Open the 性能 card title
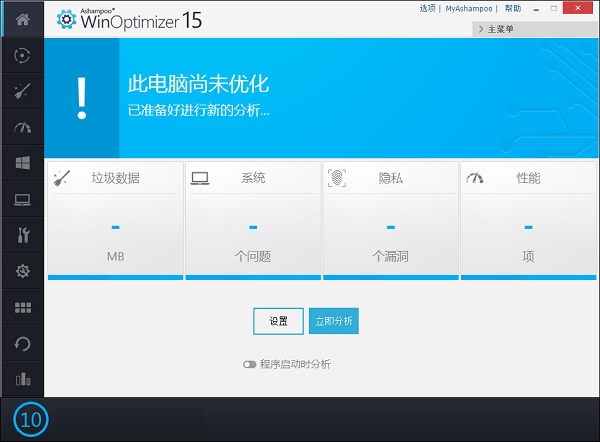Image resolution: width=600 pixels, height=442 pixels. pyautogui.click(x=528, y=178)
